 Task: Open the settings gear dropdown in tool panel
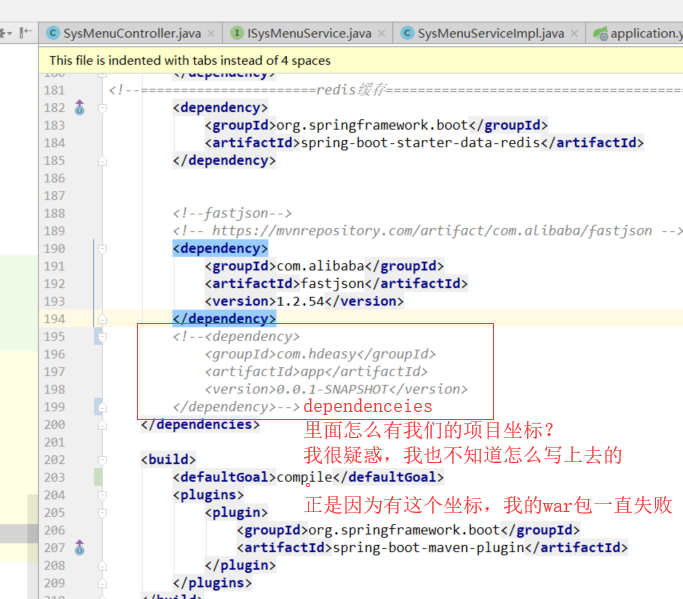pos(5,33)
